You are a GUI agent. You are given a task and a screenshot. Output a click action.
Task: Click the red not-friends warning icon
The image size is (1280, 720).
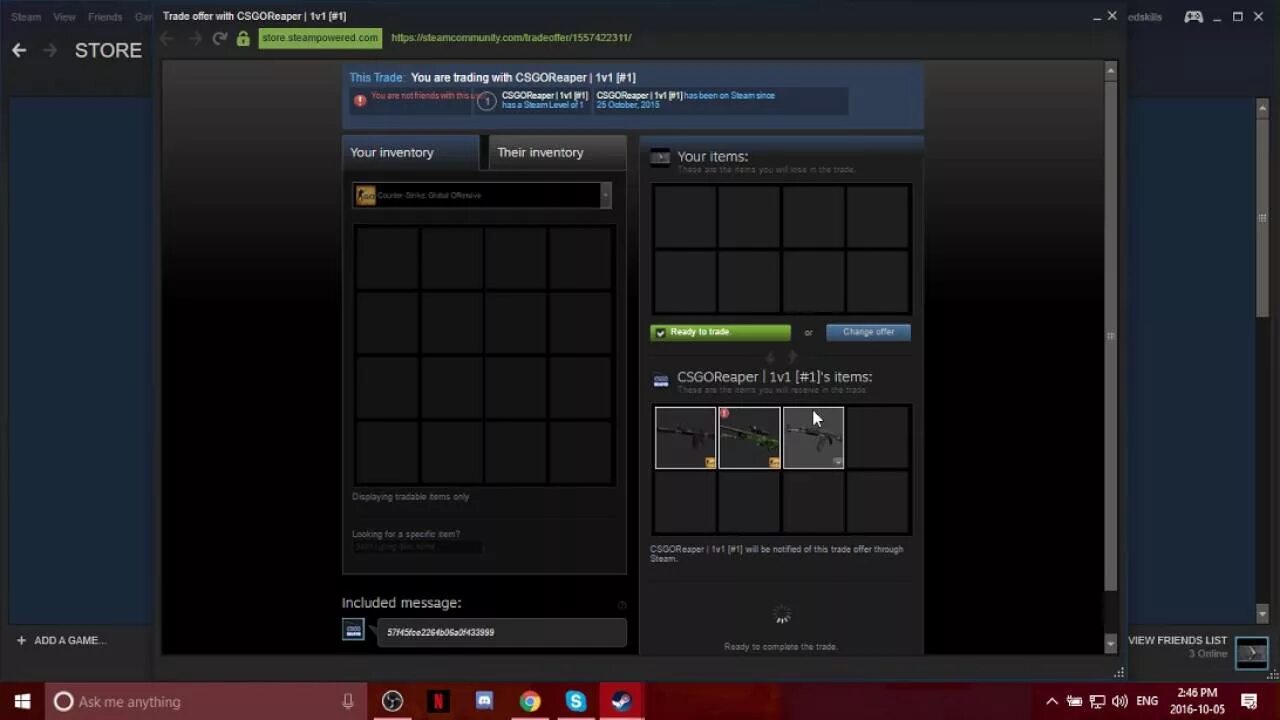click(360, 100)
